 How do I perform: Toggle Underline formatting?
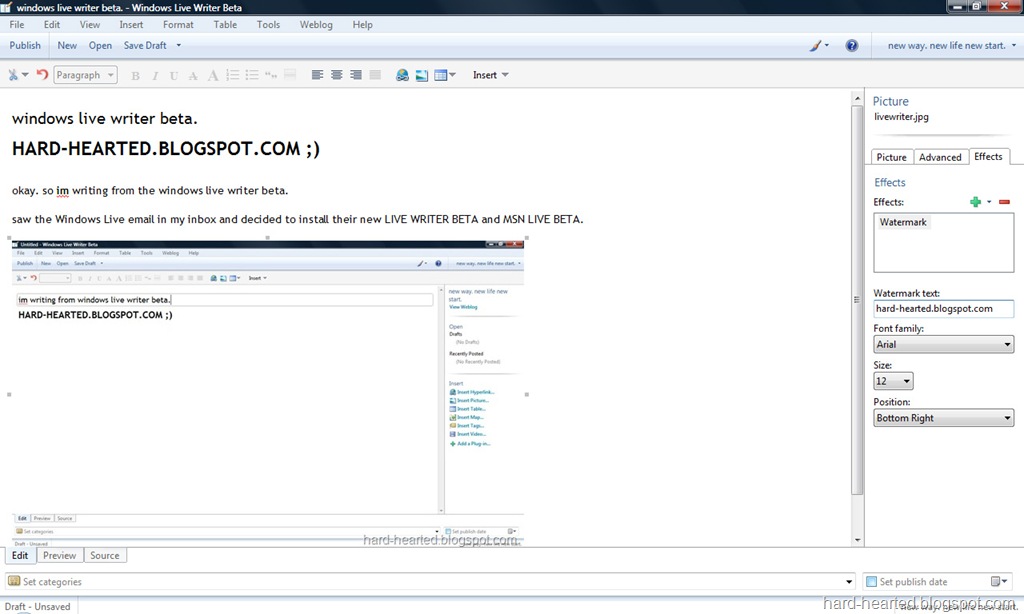(174, 76)
